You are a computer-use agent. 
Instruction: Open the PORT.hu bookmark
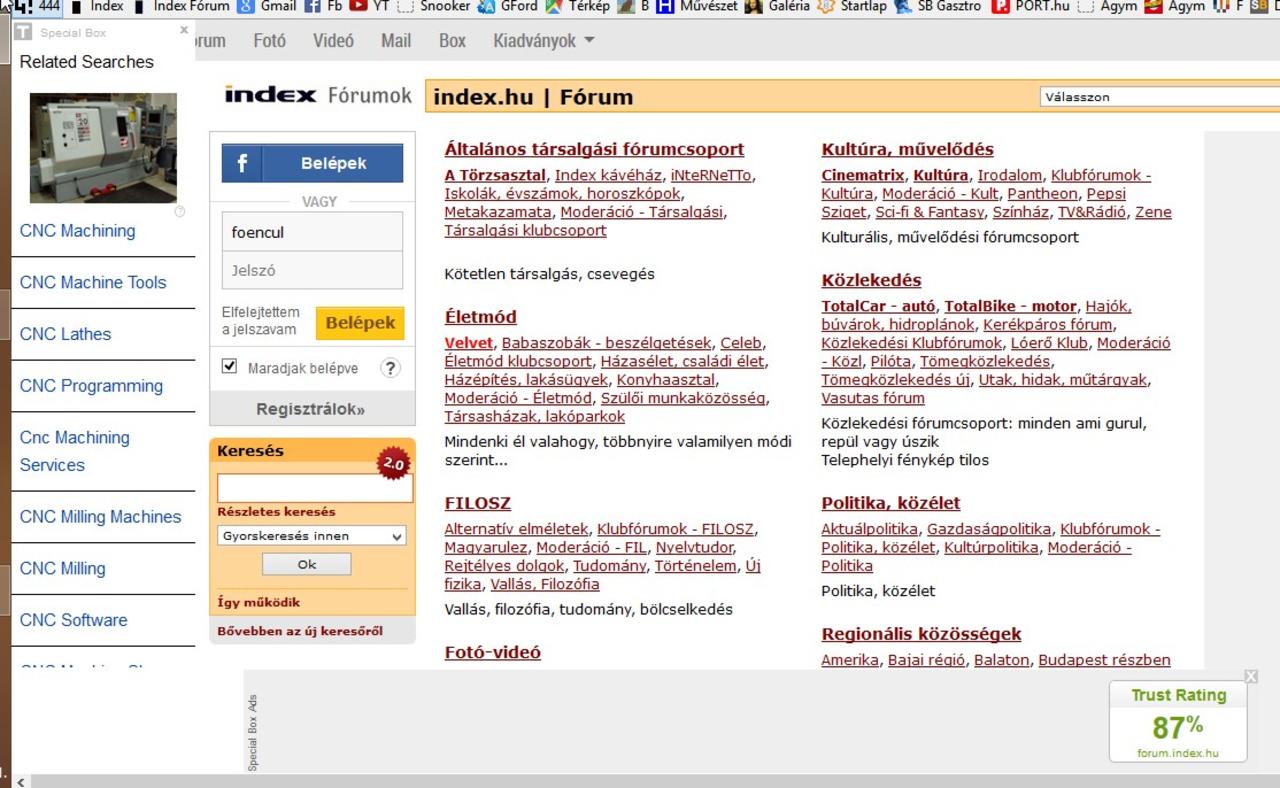1030,6
